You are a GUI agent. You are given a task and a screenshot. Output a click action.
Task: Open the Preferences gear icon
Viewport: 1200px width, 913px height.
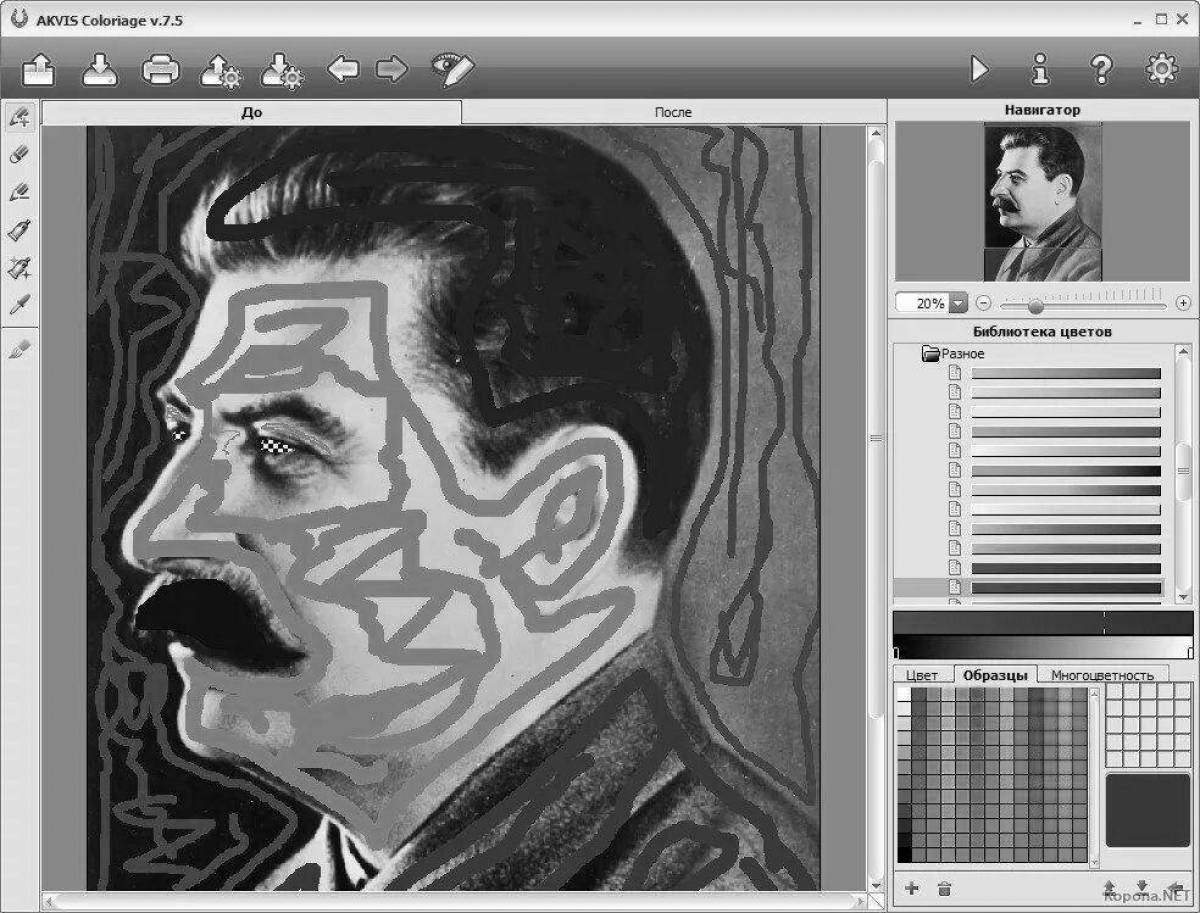tap(1160, 69)
